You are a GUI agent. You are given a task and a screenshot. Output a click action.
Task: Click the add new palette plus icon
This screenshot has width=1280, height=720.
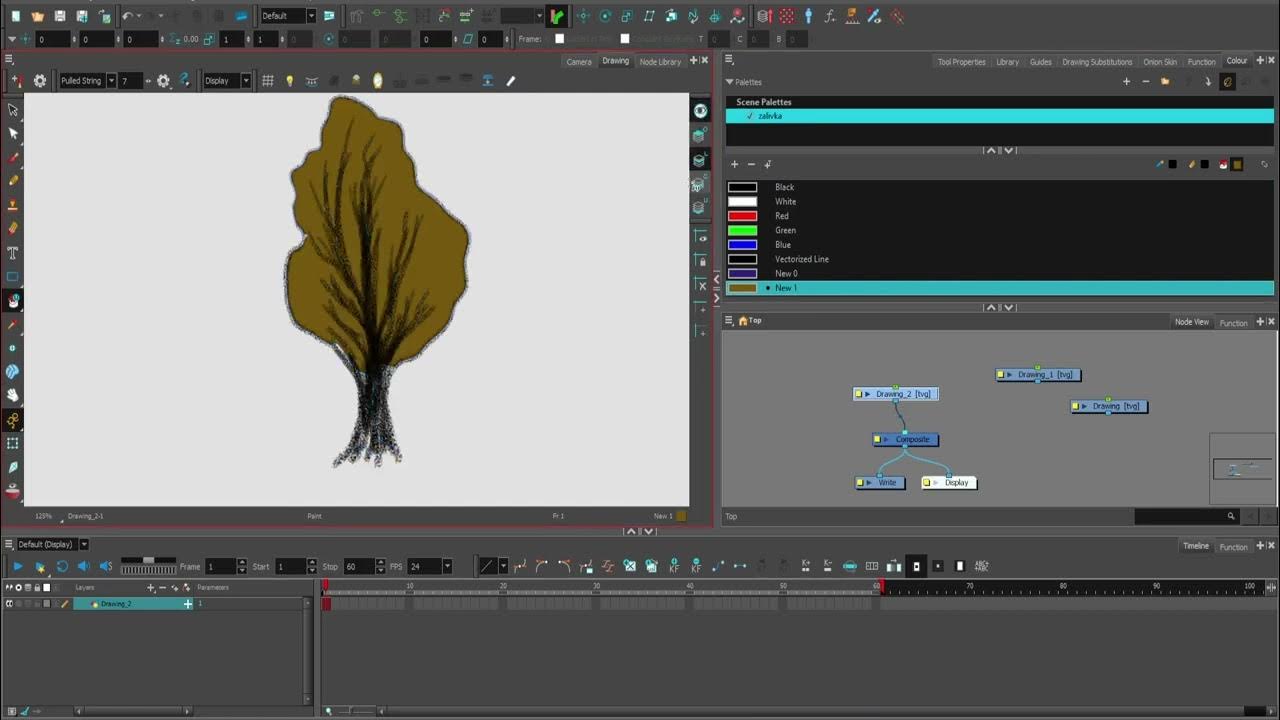[1126, 82]
